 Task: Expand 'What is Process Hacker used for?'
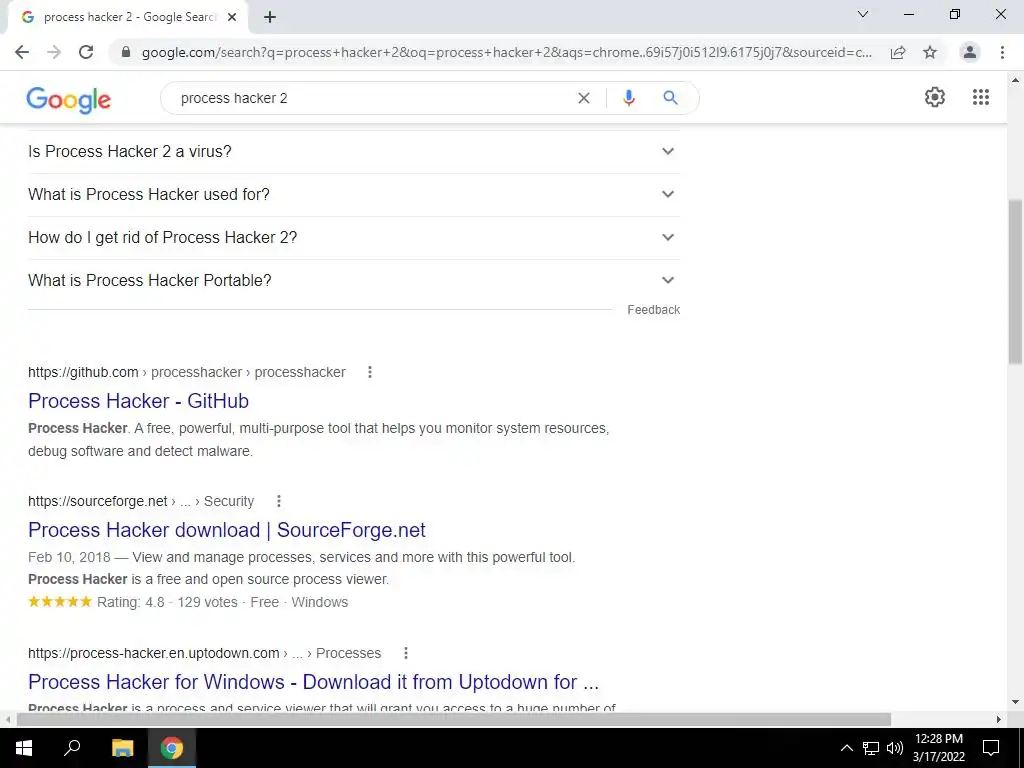pos(354,195)
